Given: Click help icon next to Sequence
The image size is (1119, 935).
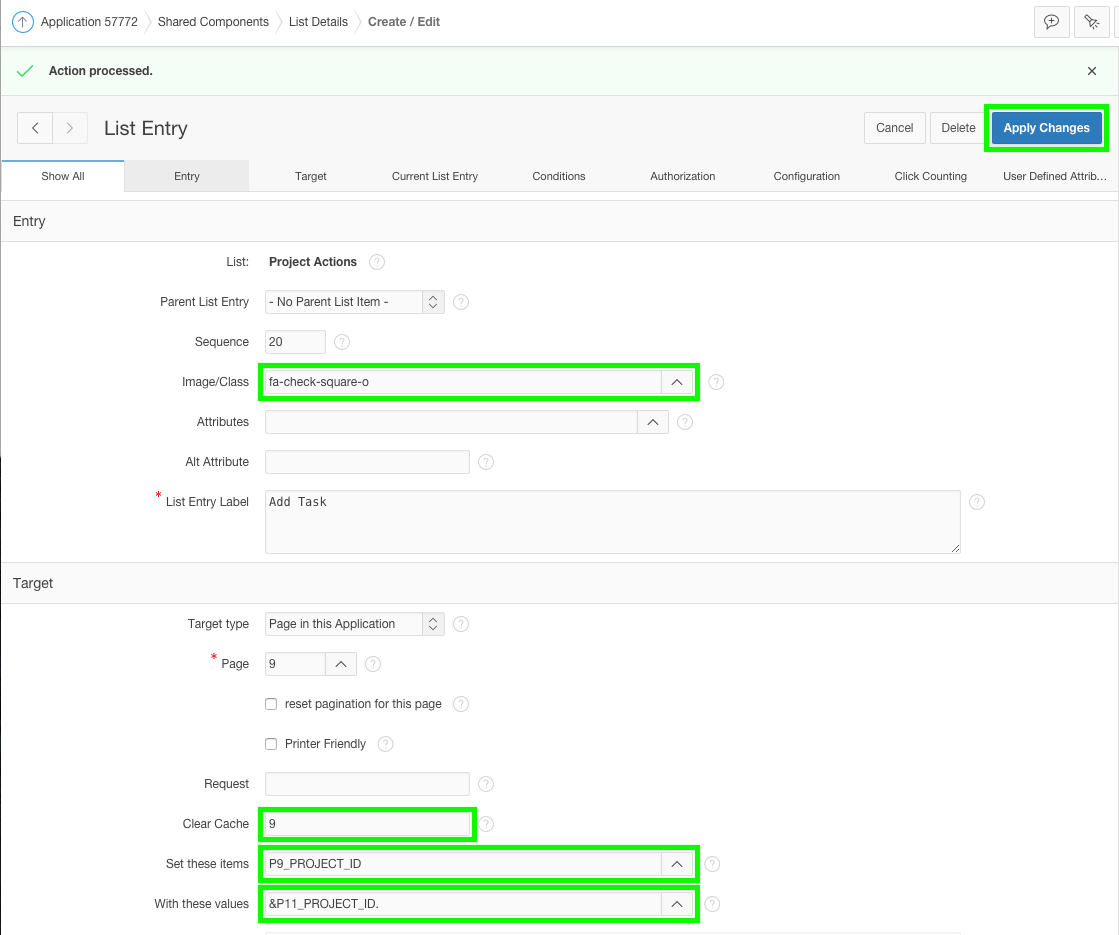Looking at the screenshot, I should 341,342.
